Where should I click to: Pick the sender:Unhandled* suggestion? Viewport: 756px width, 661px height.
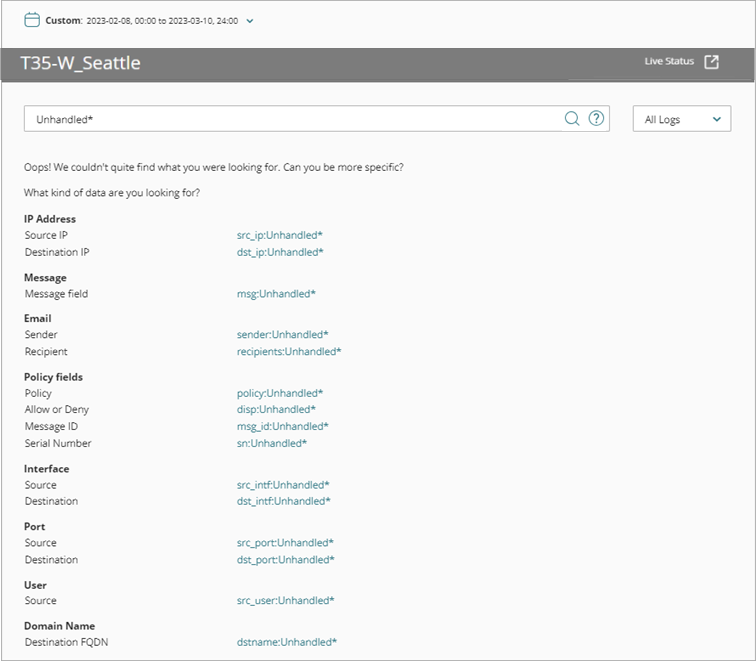282,335
